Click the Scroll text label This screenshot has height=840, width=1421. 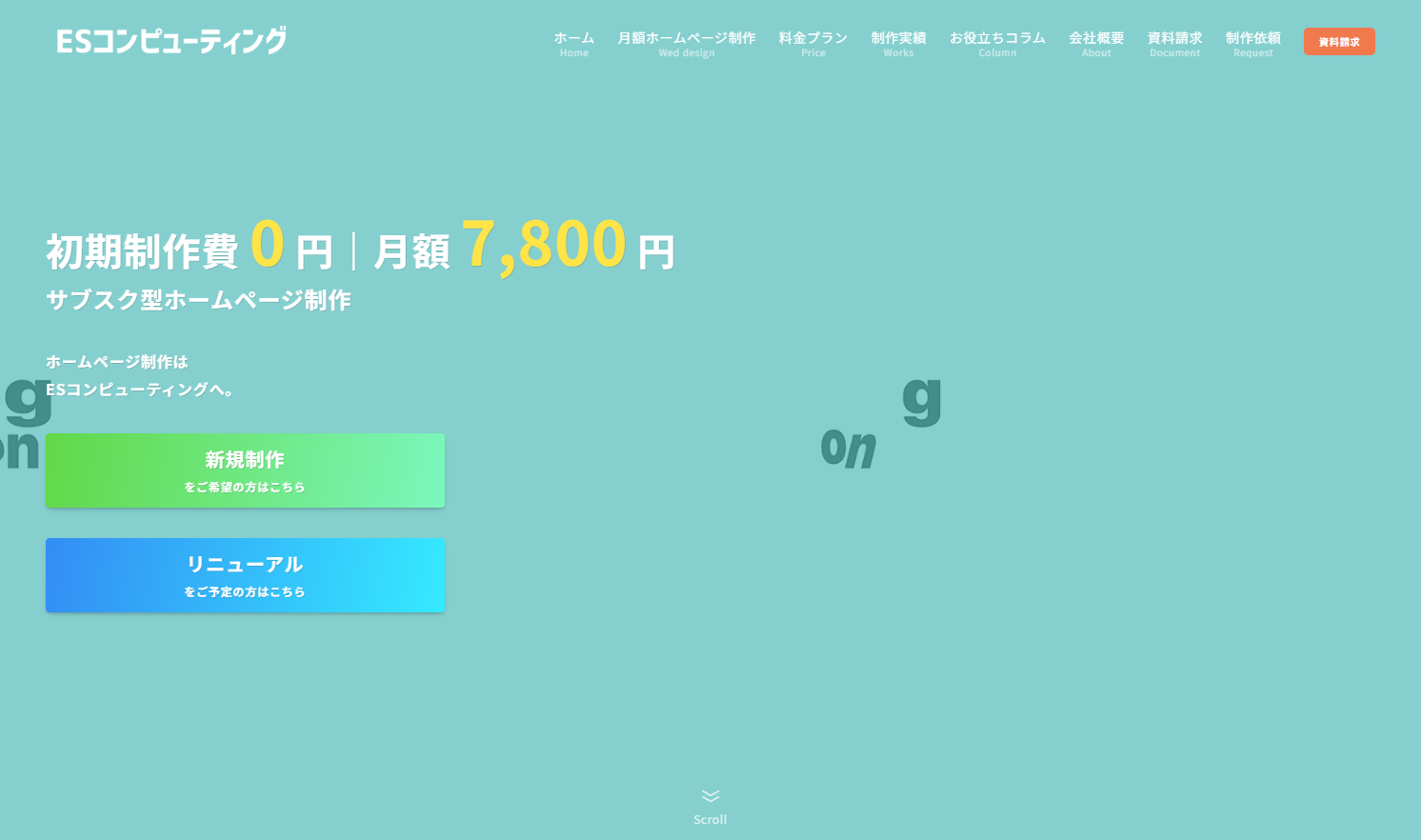click(x=709, y=819)
